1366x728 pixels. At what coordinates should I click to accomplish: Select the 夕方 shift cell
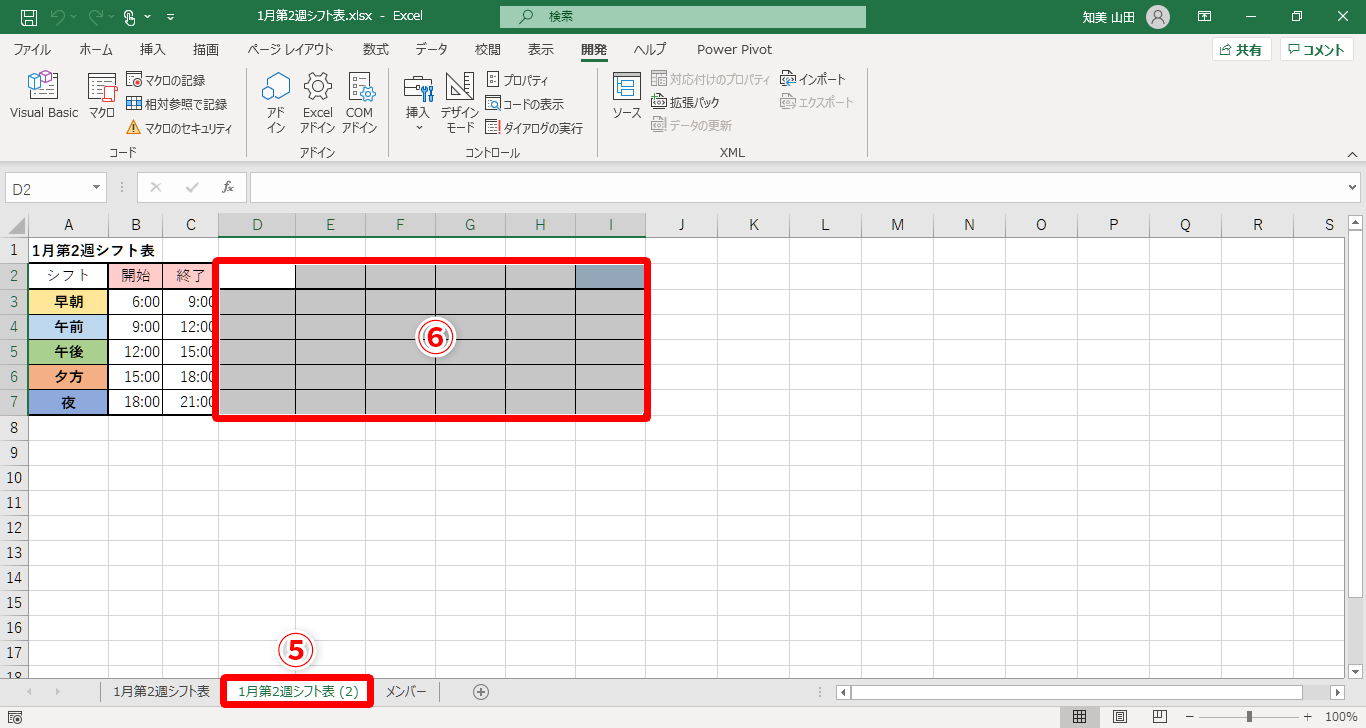pos(68,377)
